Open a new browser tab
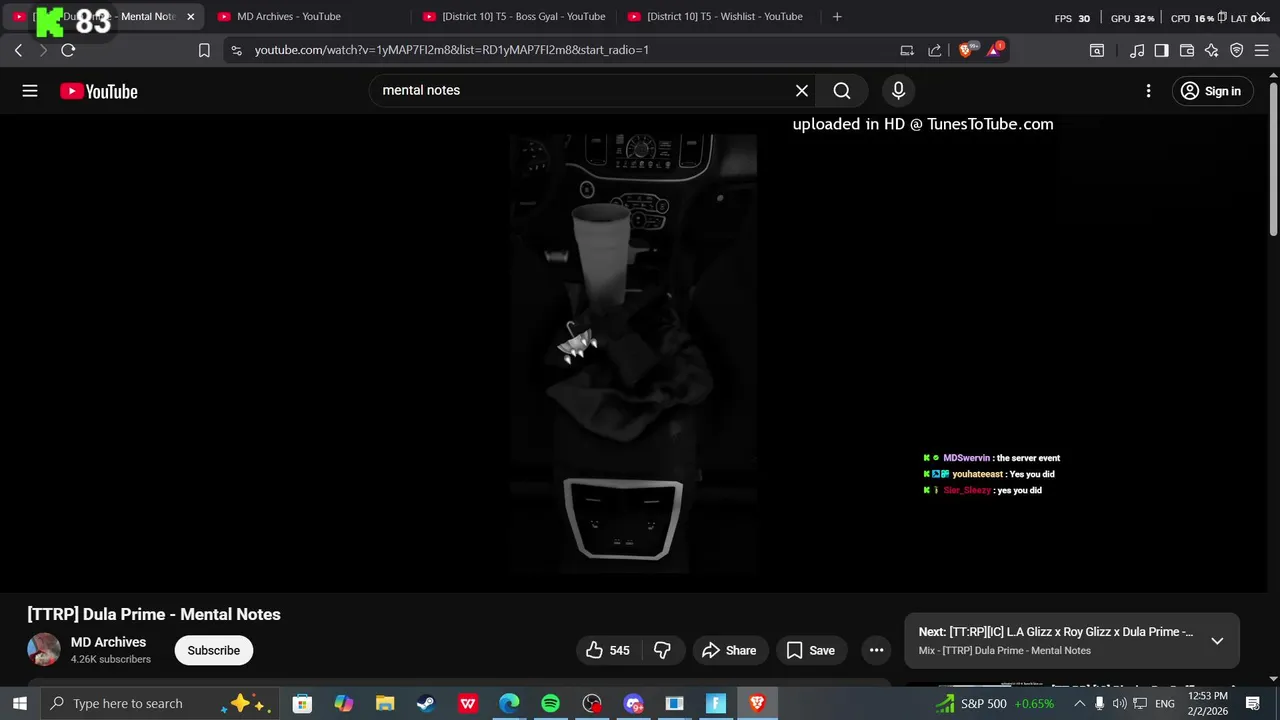 [x=837, y=17]
